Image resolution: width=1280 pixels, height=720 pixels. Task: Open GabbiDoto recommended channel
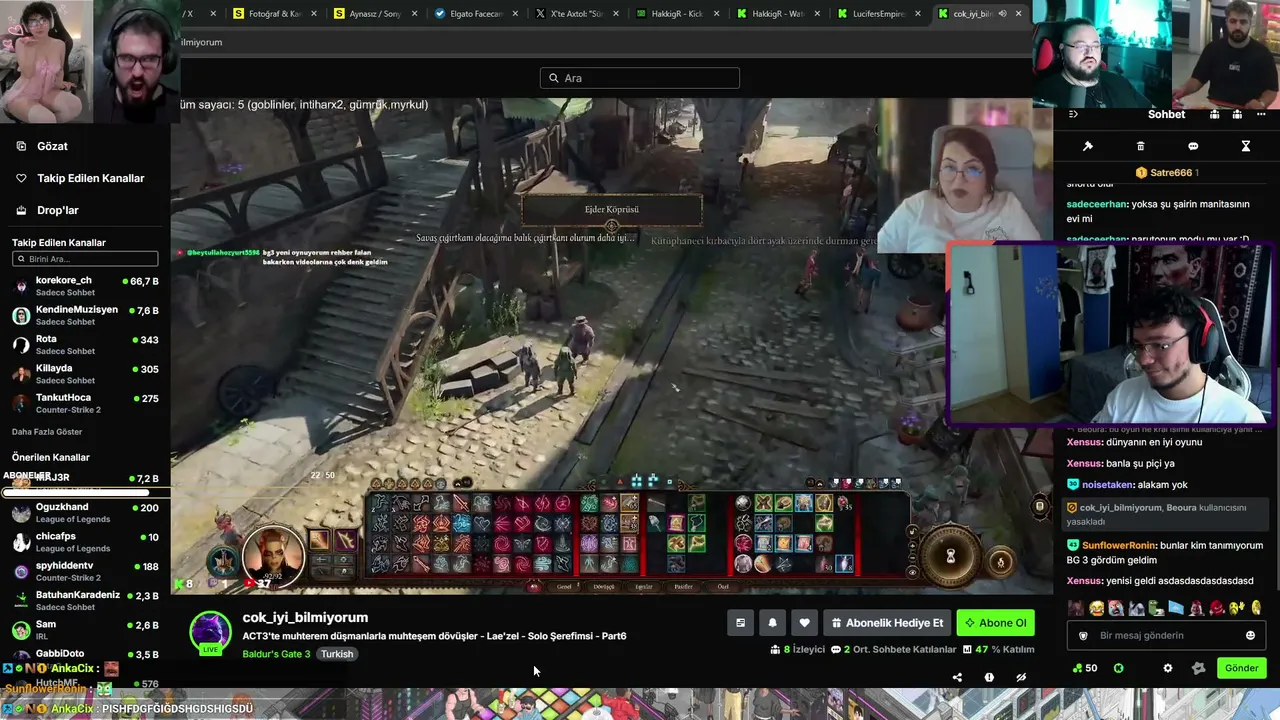click(x=85, y=659)
